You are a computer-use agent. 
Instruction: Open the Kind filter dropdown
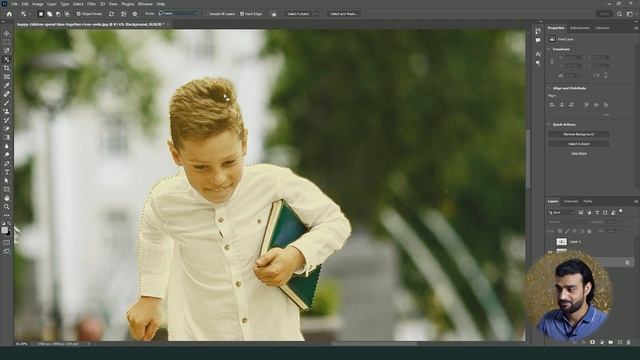coord(562,213)
